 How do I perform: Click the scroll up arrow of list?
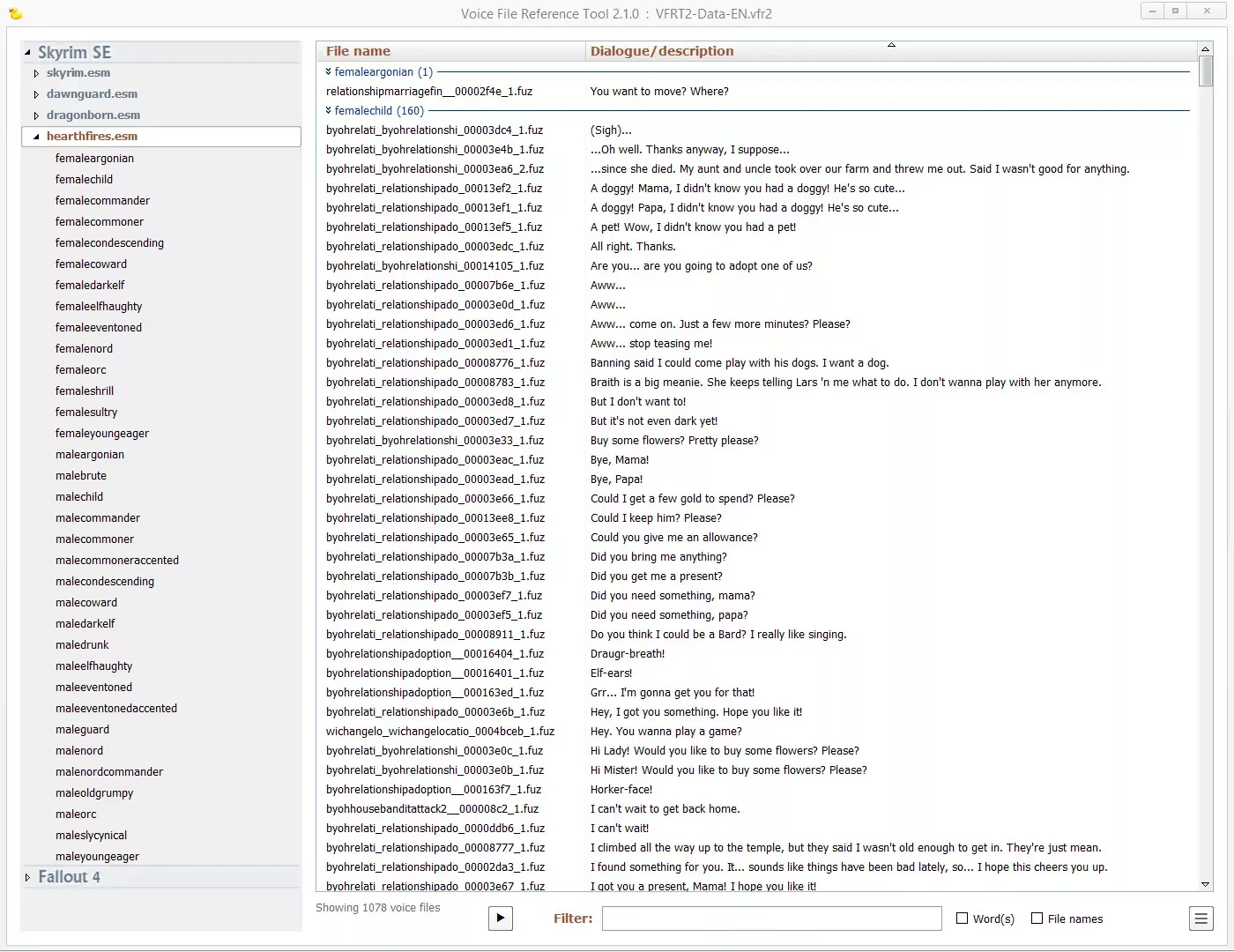click(x=1205, y=49)
